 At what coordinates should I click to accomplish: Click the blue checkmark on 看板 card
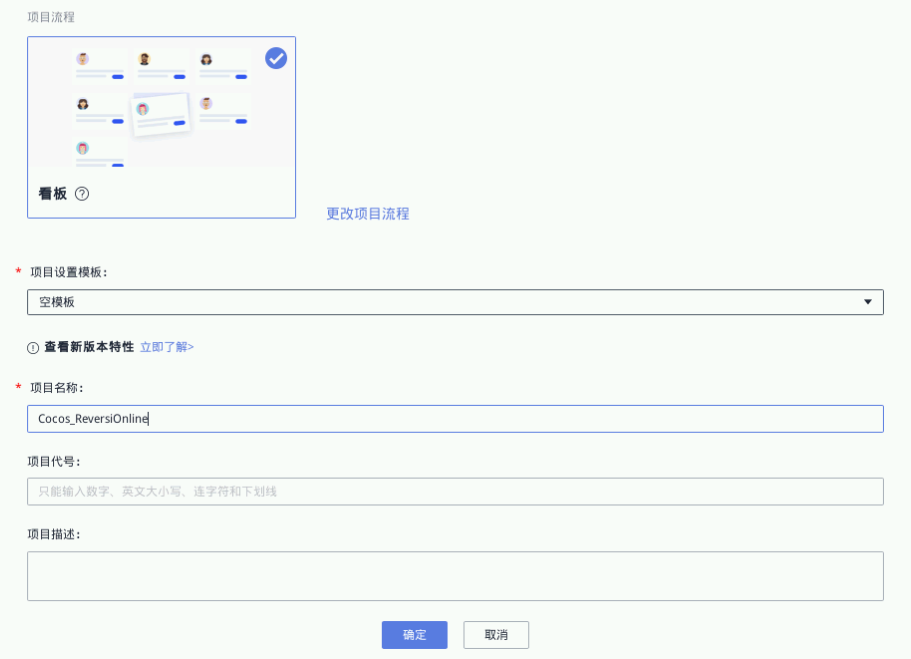pyautogui.click(x=276, y=58)
